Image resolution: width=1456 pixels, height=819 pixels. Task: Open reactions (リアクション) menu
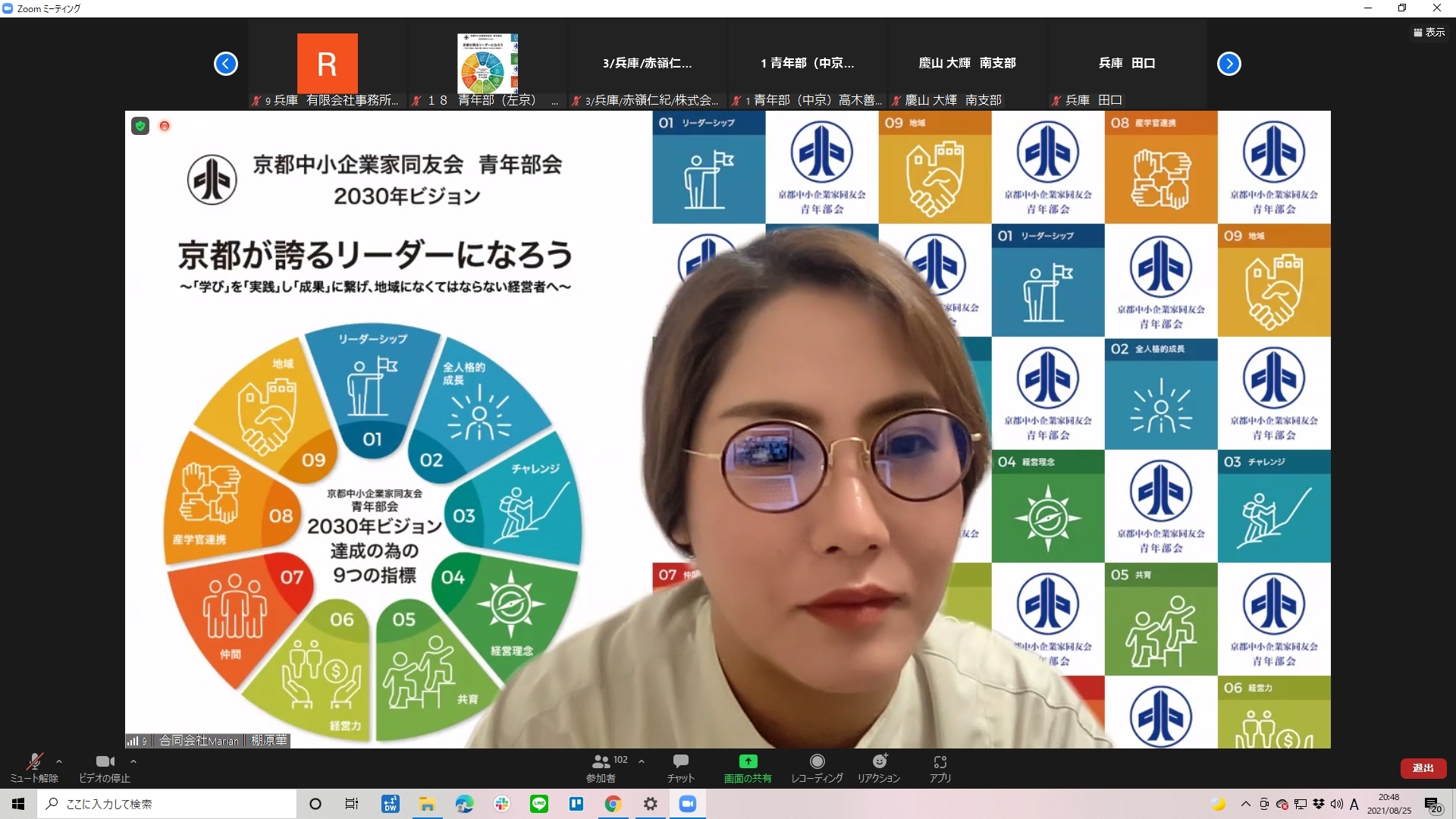(879, 767)
